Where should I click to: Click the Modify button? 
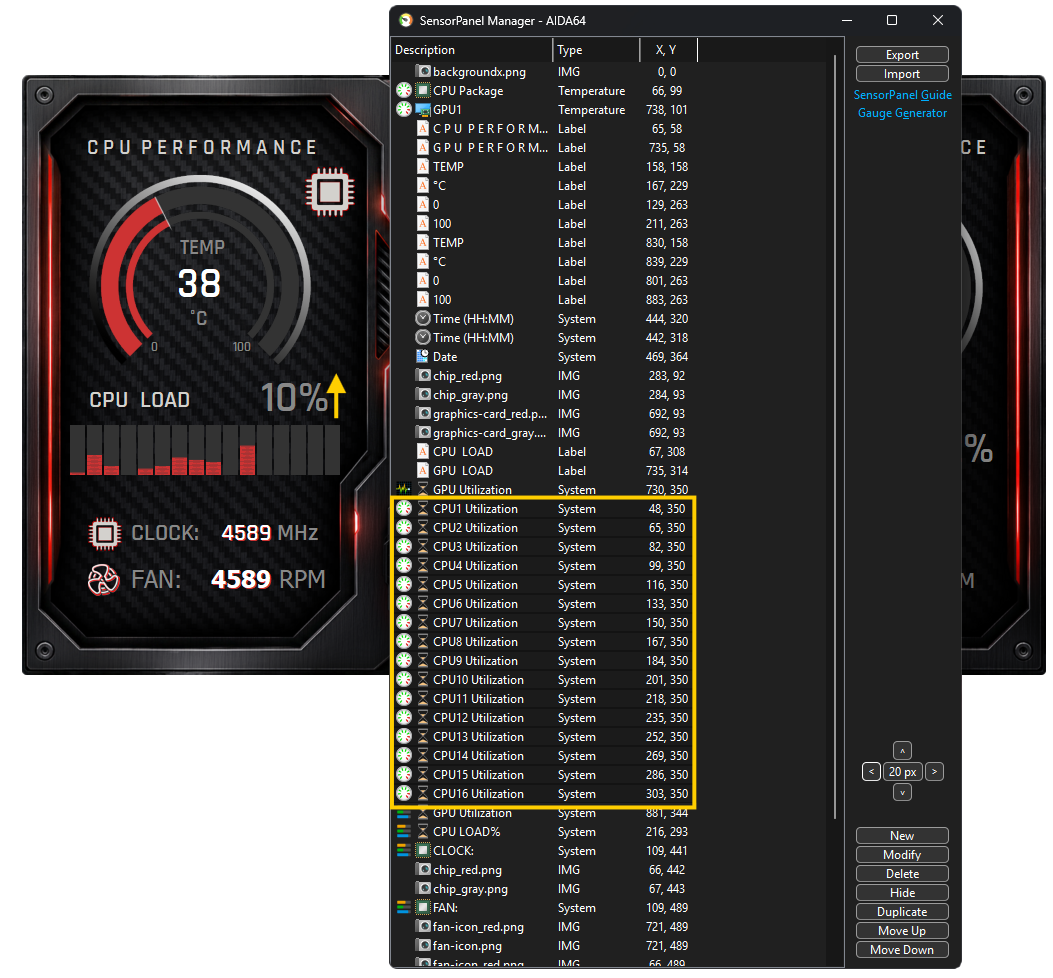tap(902, 854)
